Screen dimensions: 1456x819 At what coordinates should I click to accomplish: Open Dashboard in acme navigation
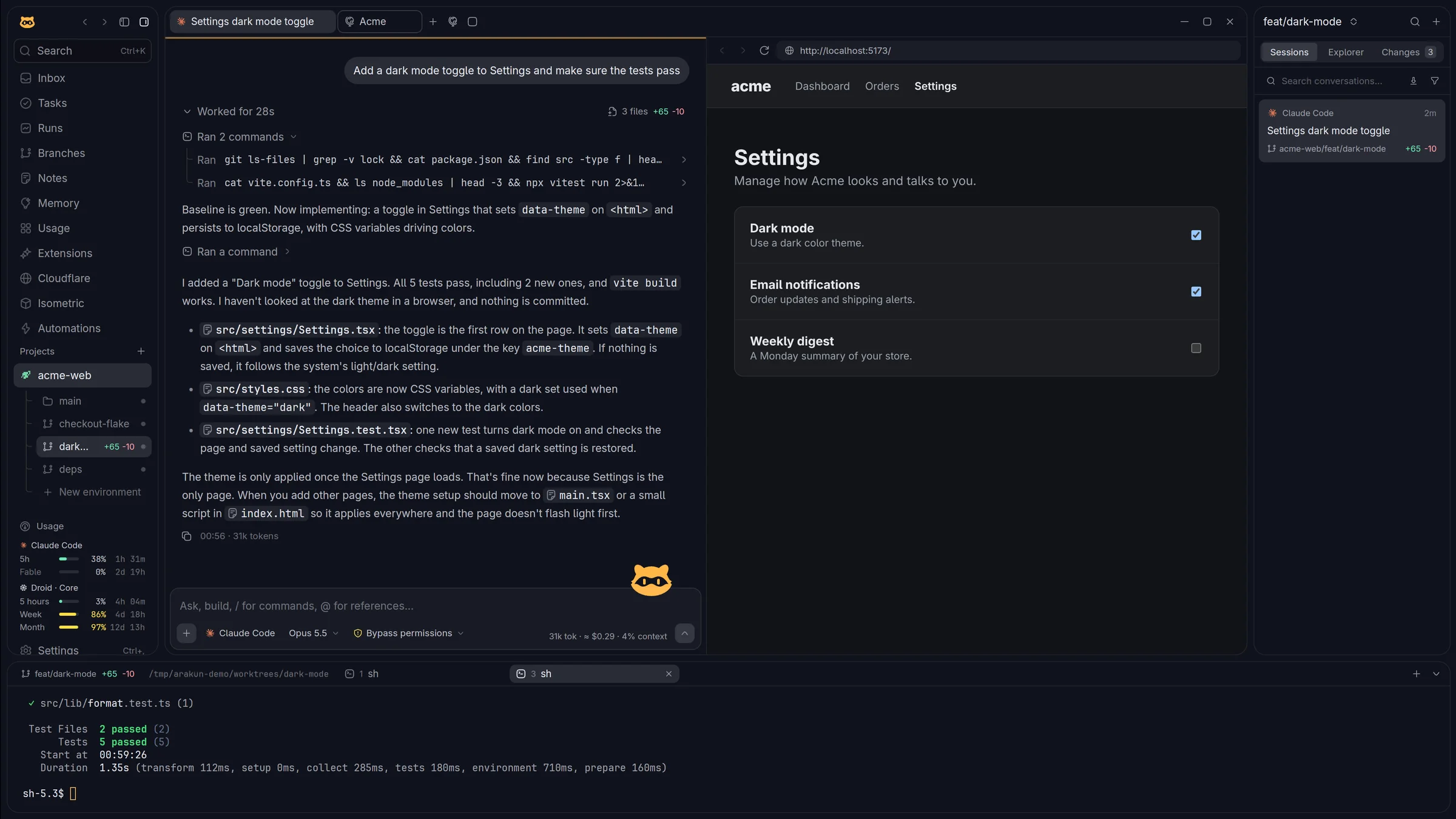pyautogui.click(x=822, y=86)
